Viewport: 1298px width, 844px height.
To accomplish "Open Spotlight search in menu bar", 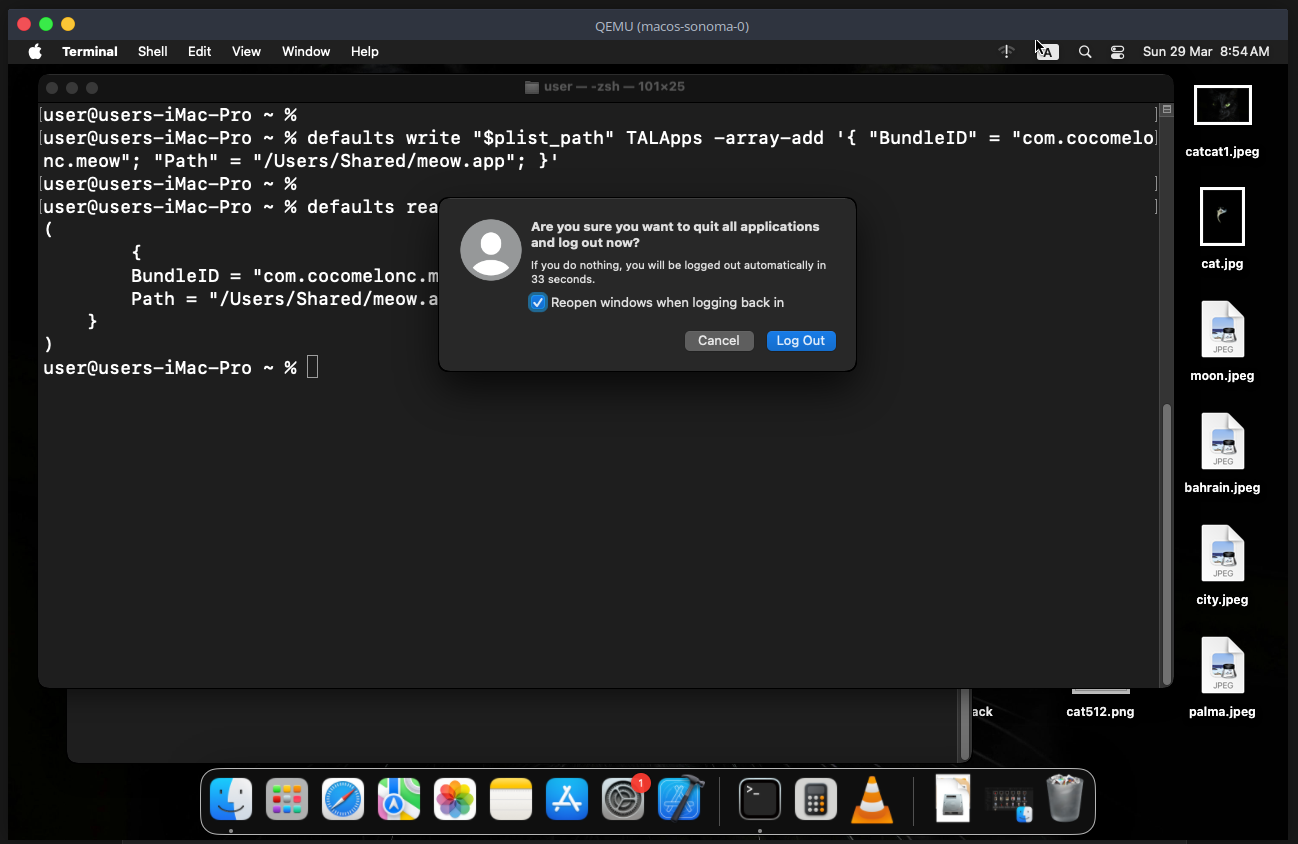I will pos(1084,52).
